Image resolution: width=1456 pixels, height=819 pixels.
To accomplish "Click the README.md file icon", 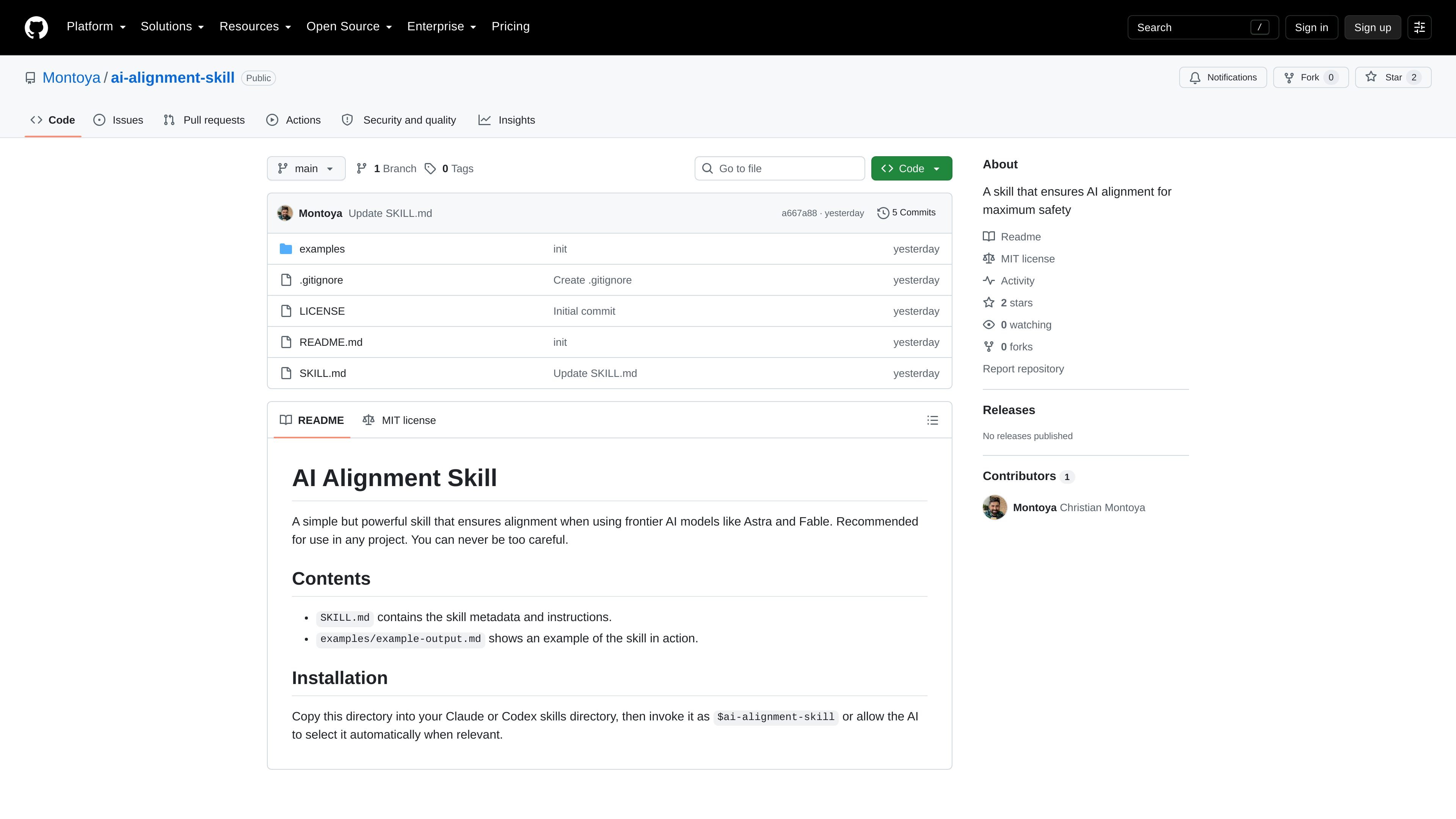I will pos(286,342).
